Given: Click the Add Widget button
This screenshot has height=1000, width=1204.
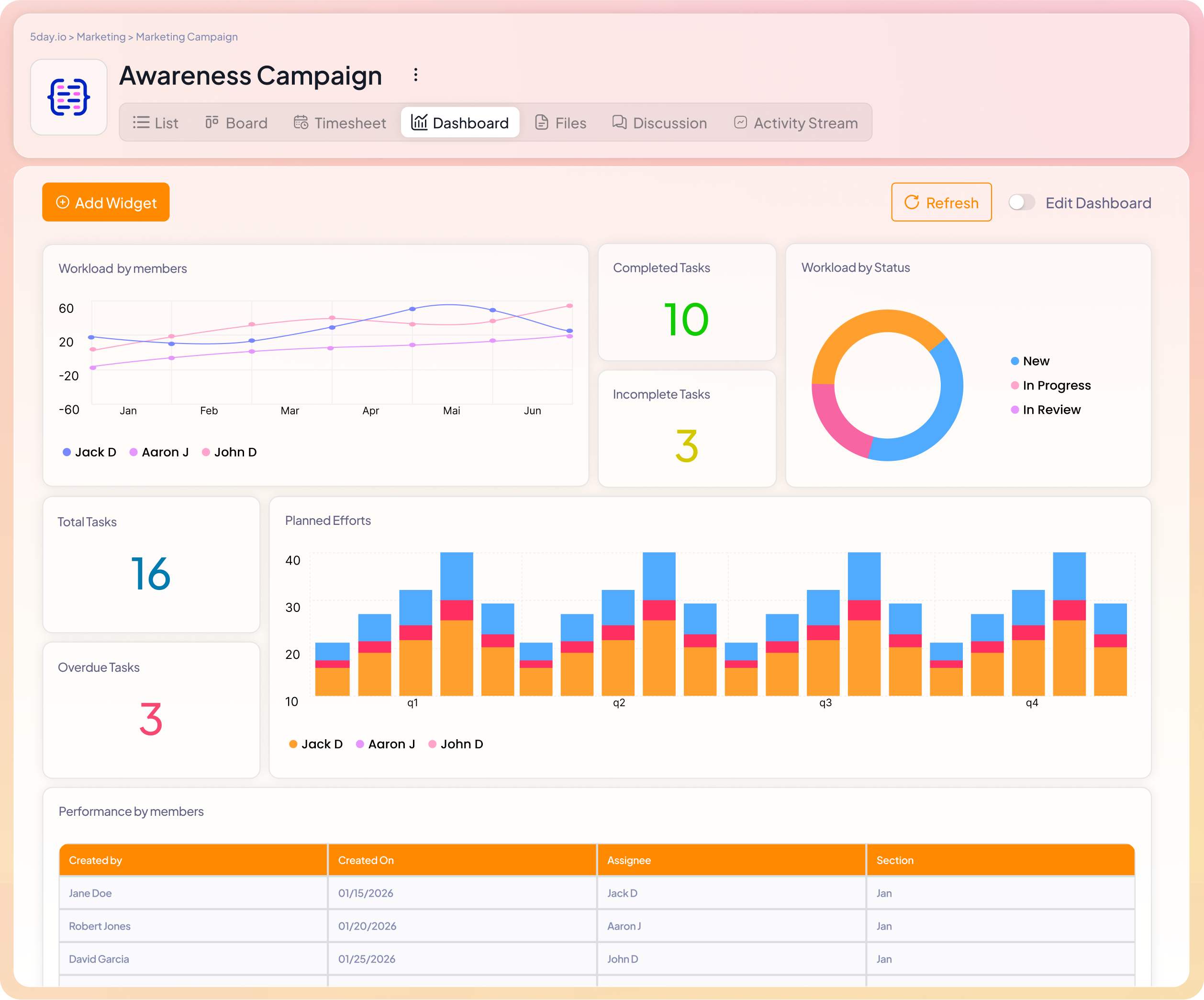Looking at the screenshot, I should [105, 202].
